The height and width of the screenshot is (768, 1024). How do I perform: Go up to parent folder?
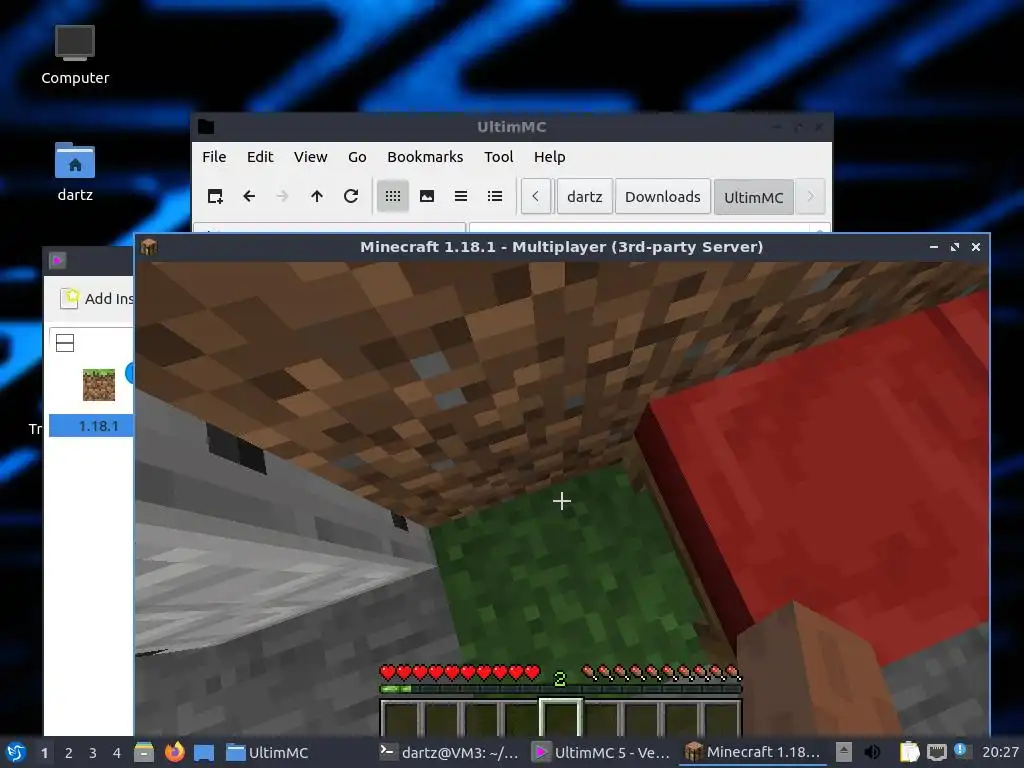pos(317,196)
